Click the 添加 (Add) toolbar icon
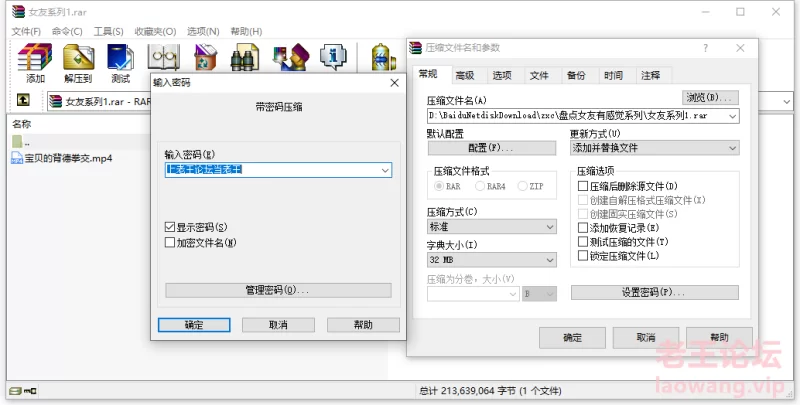The height and width of the screenshot is (405, 800). point(35,62)
